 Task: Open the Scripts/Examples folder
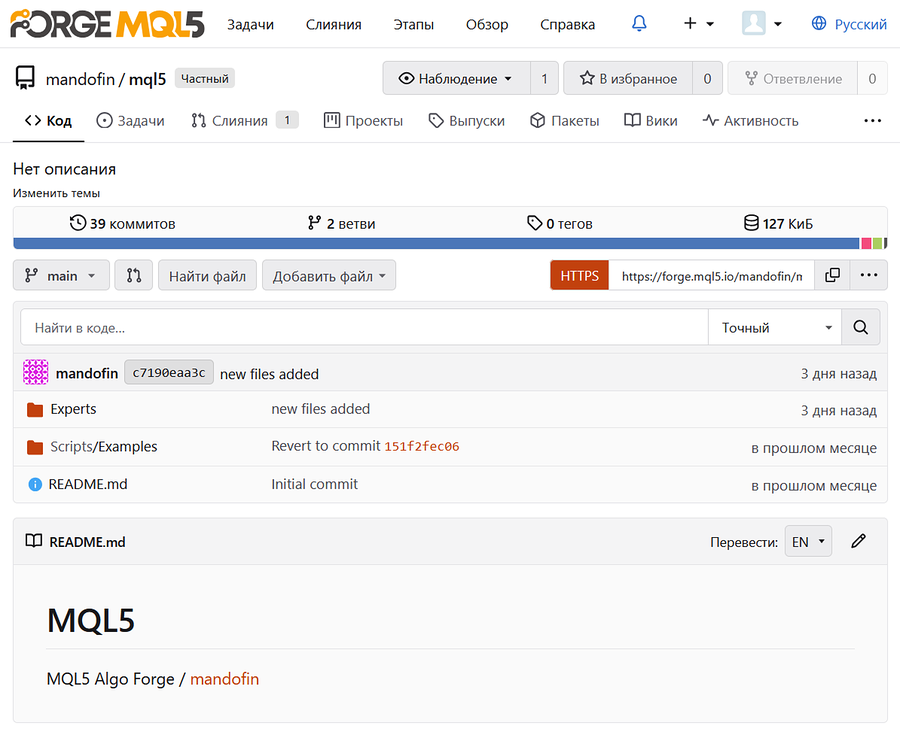103,447
